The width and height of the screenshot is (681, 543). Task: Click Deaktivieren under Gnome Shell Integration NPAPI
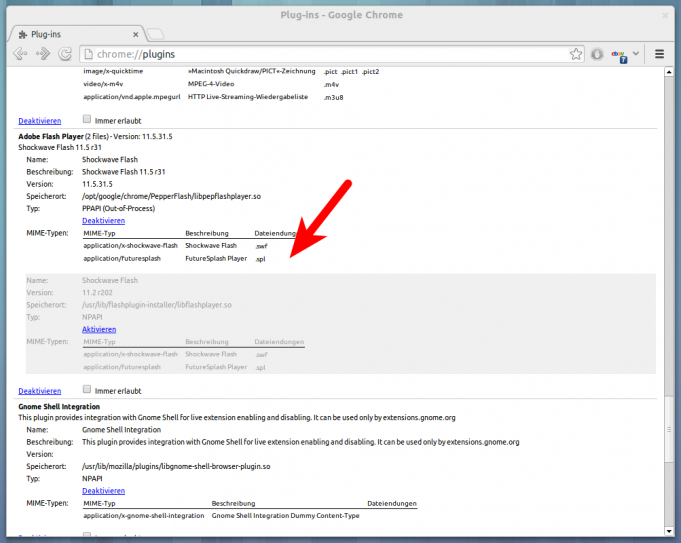tap(103, 491)
